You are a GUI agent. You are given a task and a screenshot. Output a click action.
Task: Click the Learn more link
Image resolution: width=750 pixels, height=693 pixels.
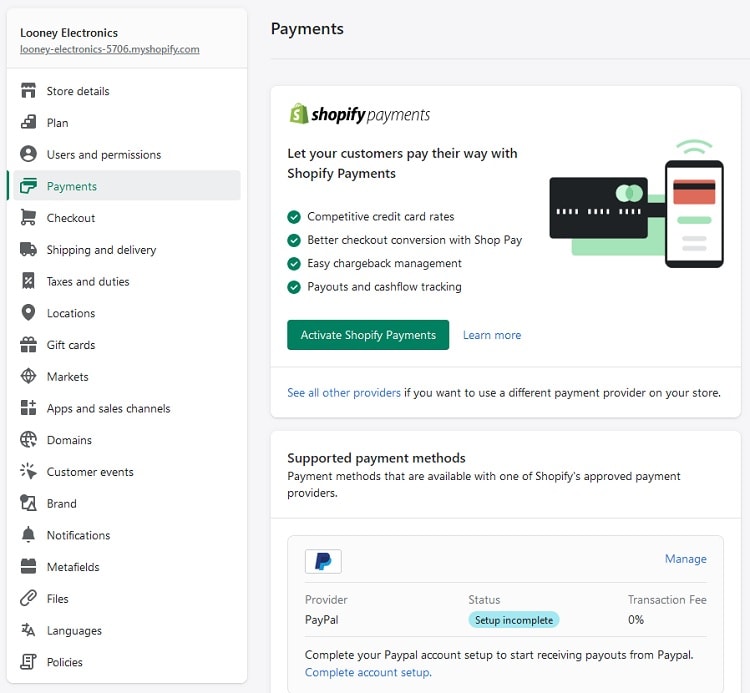(492, 335)
